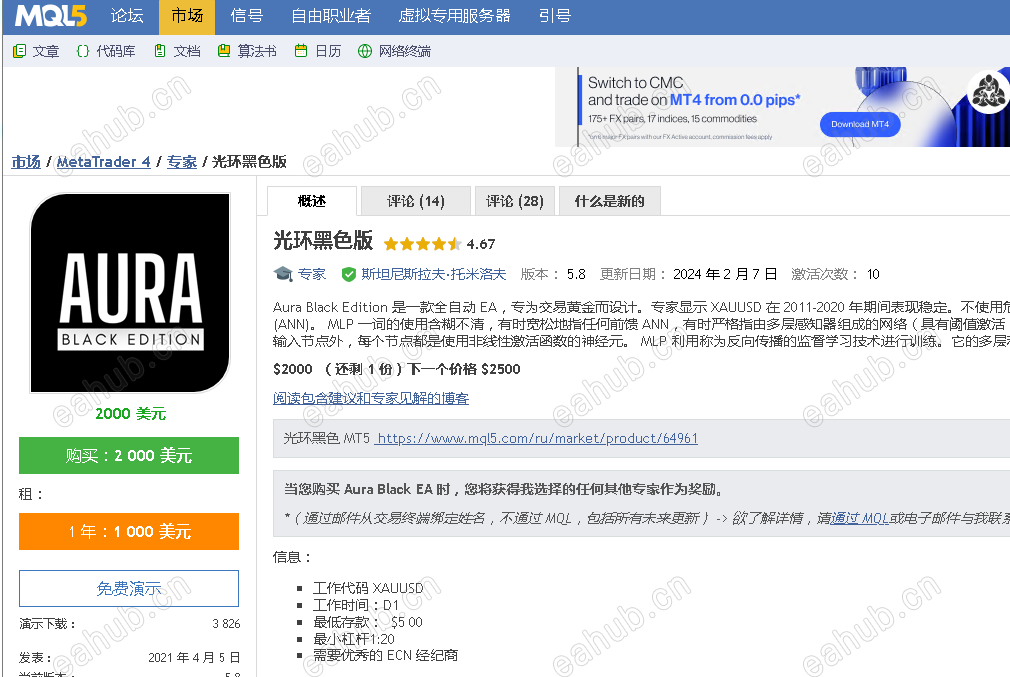
Task: Click the 激活次数: 10 text
Action: click(x=835, y=274)
